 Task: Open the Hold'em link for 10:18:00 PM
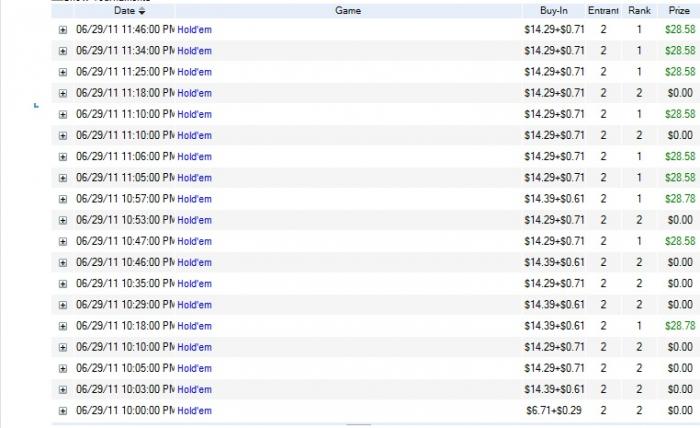point(194,326)
